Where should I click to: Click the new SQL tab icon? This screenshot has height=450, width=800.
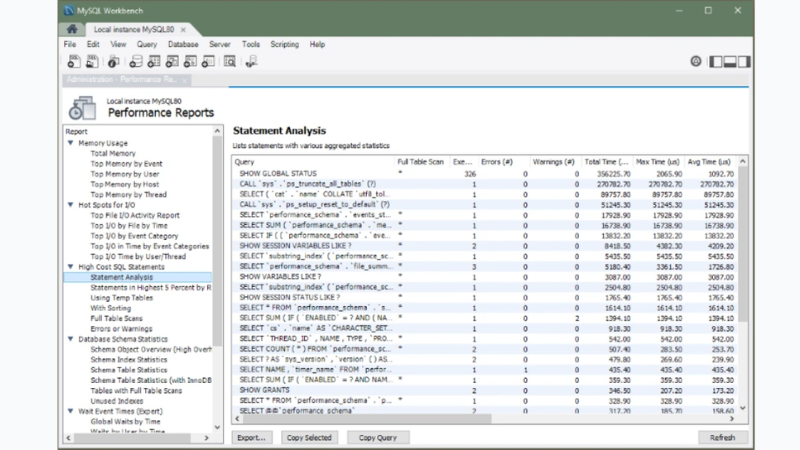[72, 61]
